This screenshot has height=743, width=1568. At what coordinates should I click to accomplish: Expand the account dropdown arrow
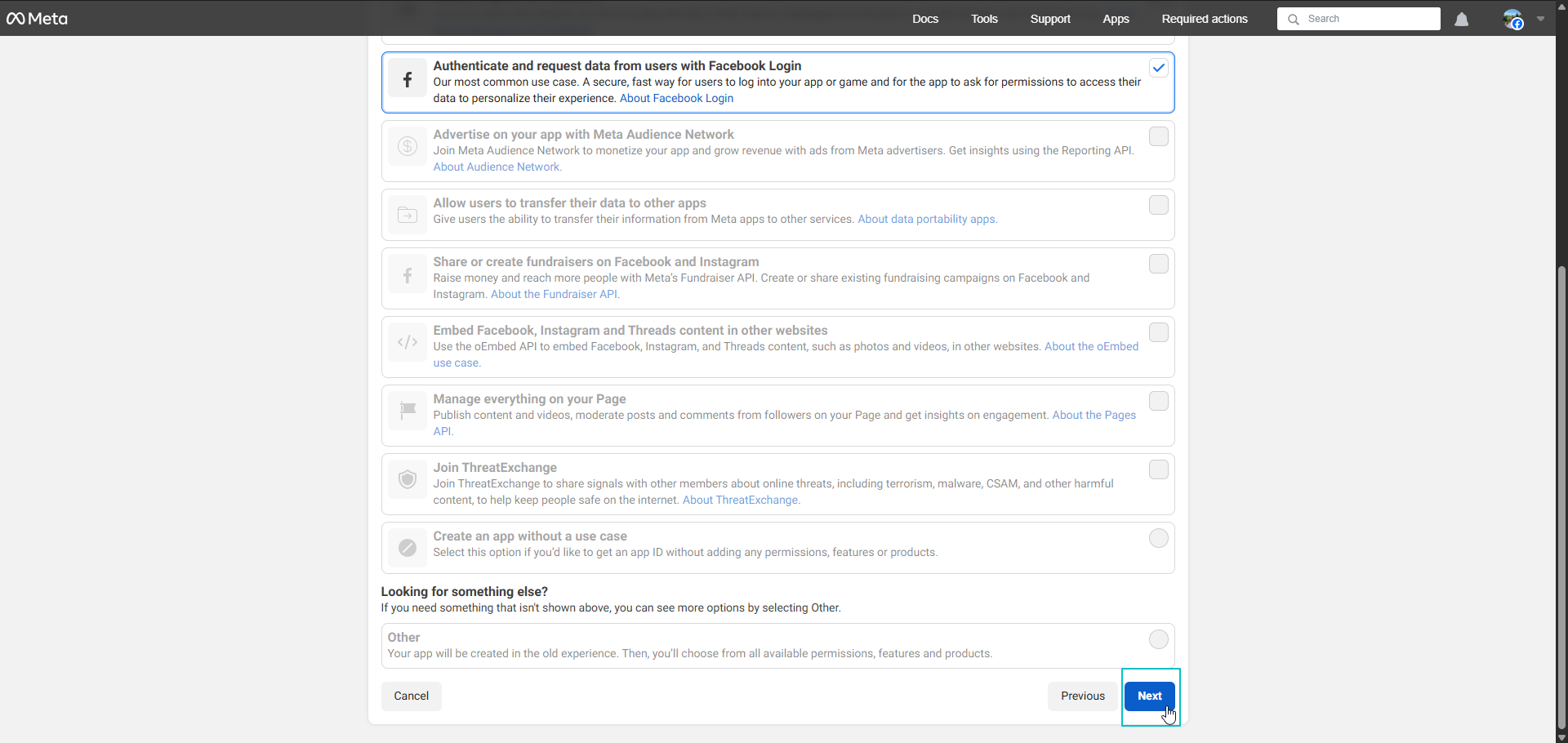(x=1540, y=20)
